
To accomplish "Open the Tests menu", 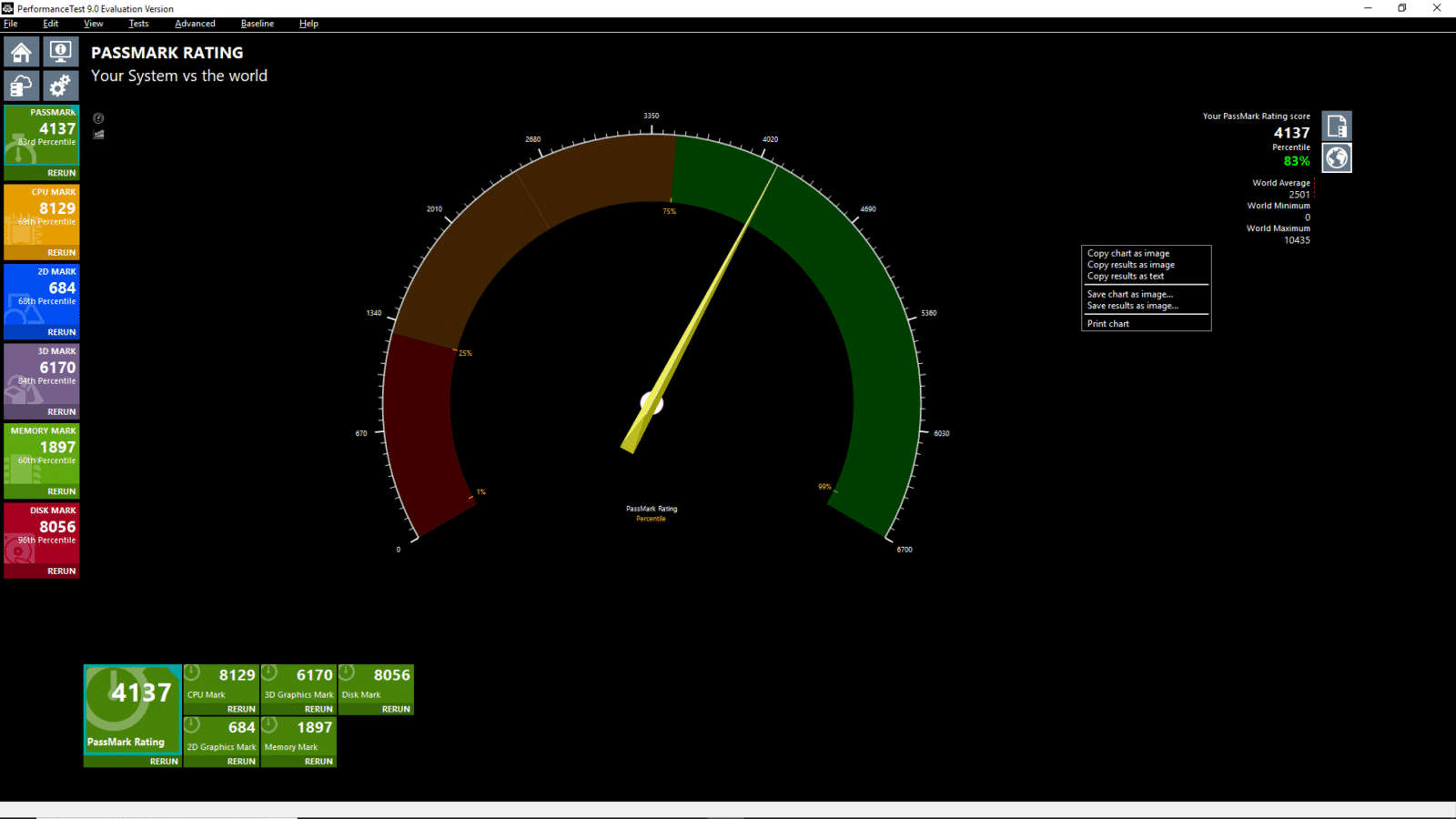I will (x=138, y=24).
